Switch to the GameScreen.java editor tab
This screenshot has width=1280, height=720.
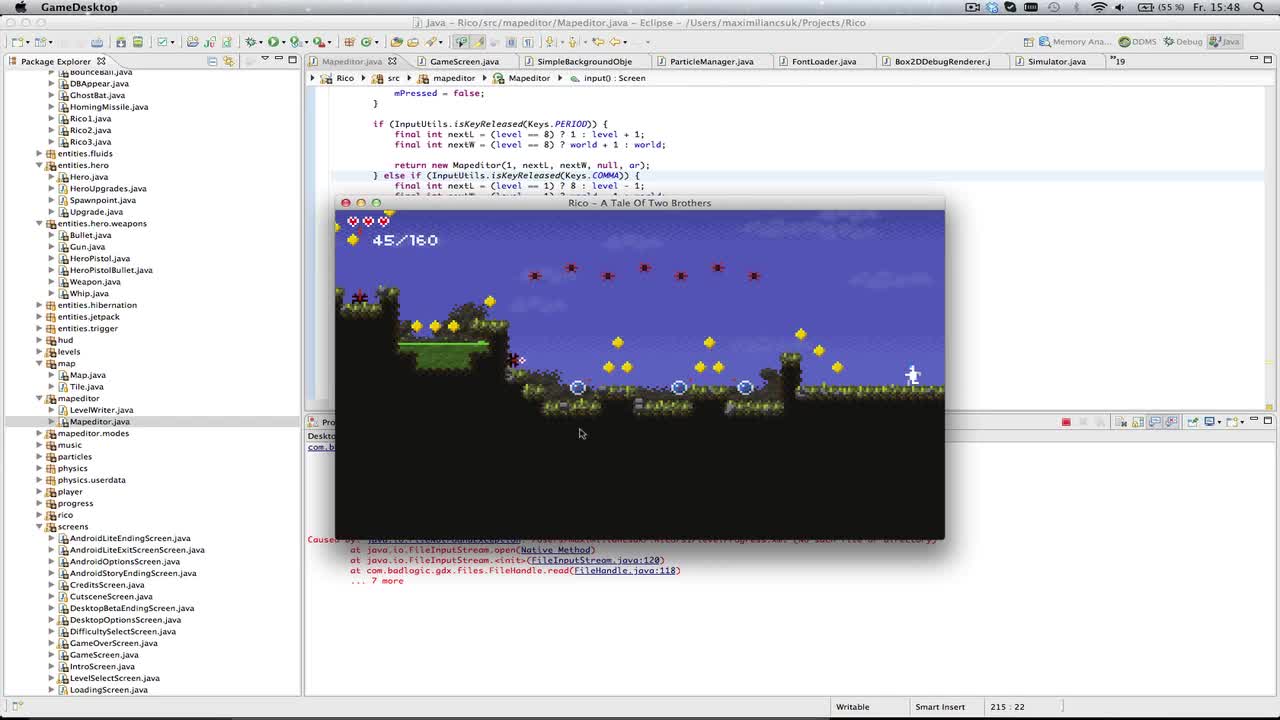(464, 61)
